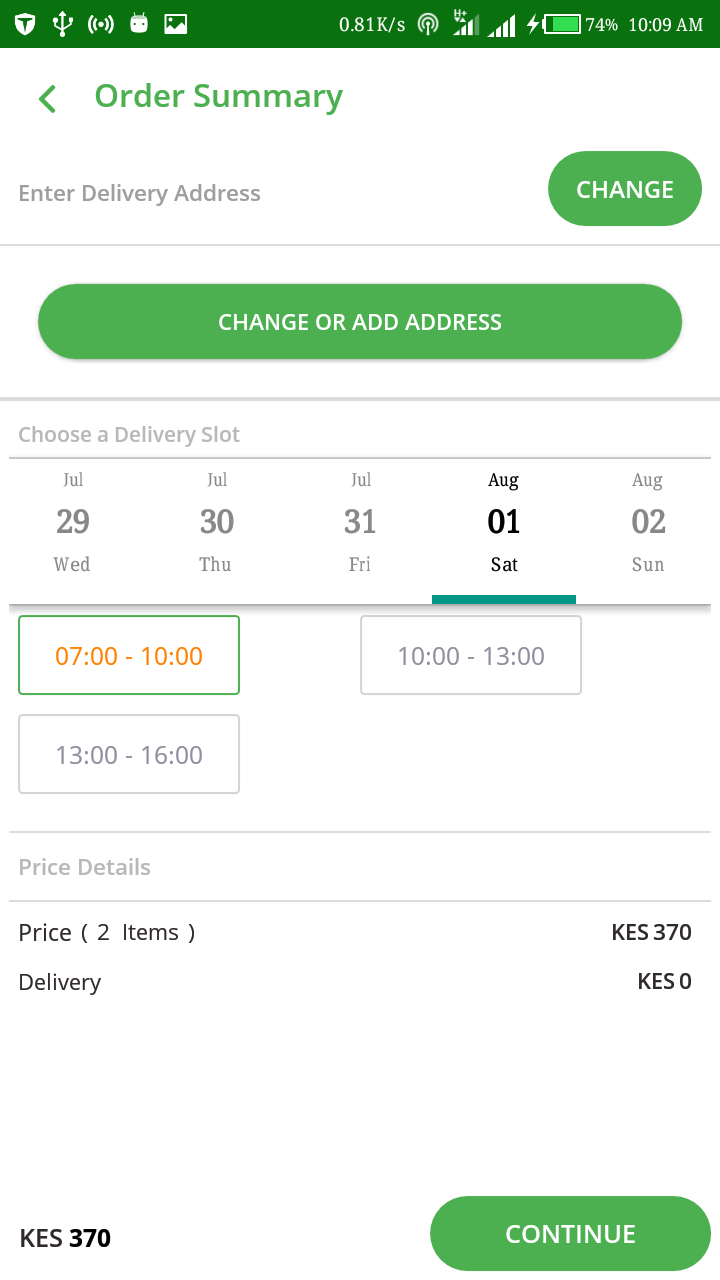Switch to Fri Jul 31 date tab
The width and height of the screenshot is (720, 1280).
point(360,522)
